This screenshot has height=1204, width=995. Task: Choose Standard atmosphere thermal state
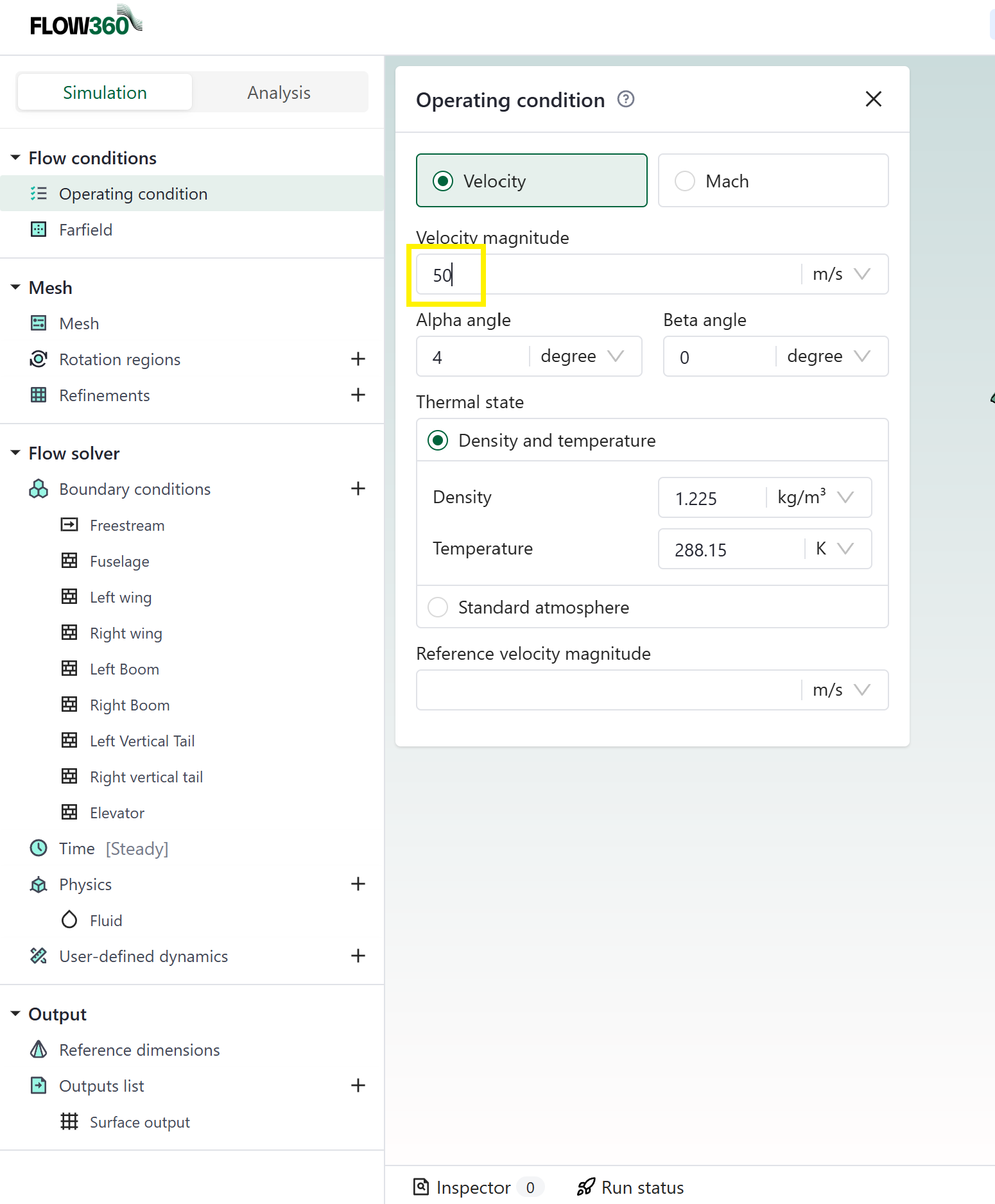pos(438,607)
